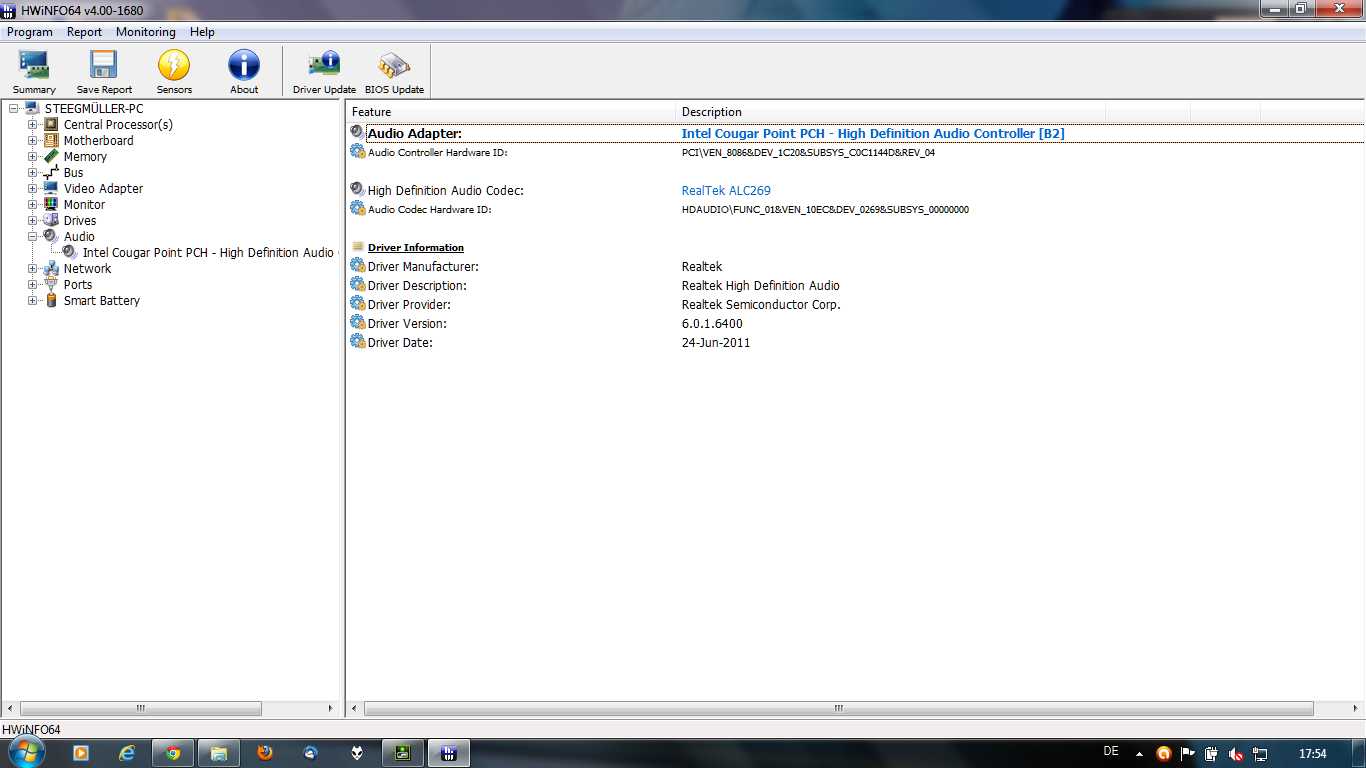Open the Monitoring menu
Screen dimensions: 1366x768
(146, 32)
